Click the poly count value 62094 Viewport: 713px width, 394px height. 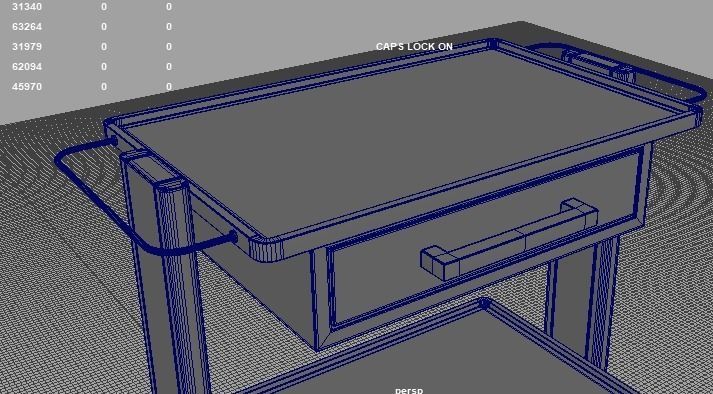pos(27,67)
